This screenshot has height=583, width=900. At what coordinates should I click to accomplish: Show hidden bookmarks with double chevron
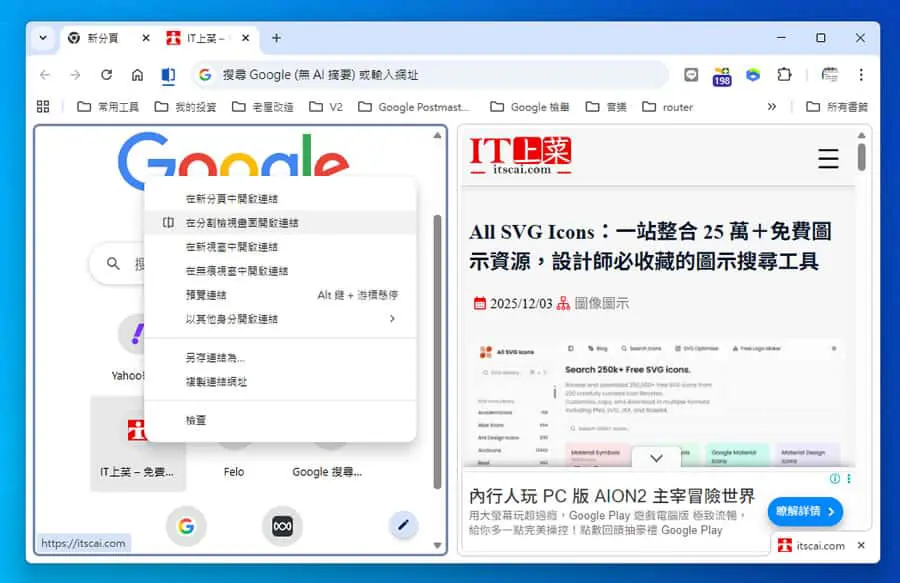coord(772,107)
